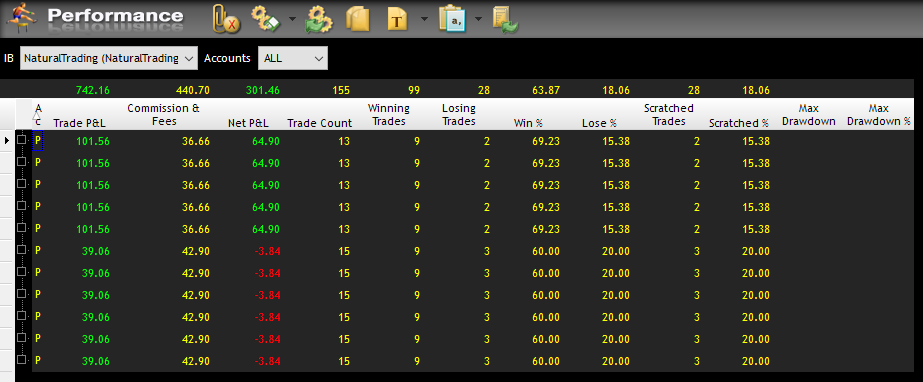Tick the checkbox in the last table row
Viewport: 923px width, 382px height.
[22, 360]
